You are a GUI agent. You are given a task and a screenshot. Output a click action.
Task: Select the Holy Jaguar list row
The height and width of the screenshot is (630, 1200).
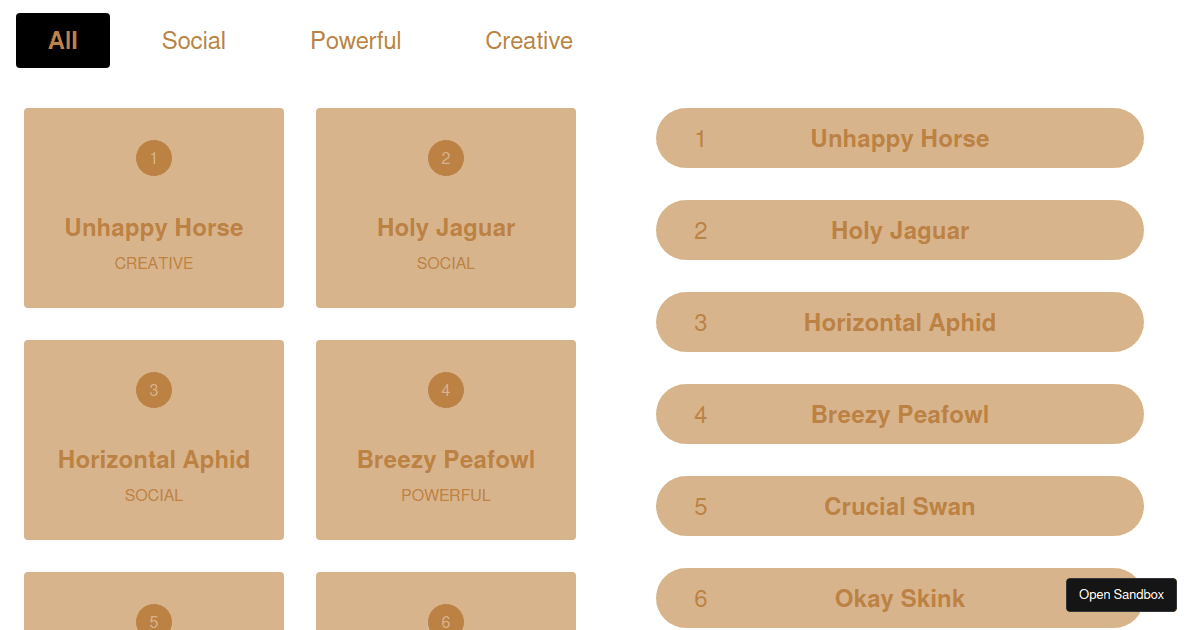[899, 230]
